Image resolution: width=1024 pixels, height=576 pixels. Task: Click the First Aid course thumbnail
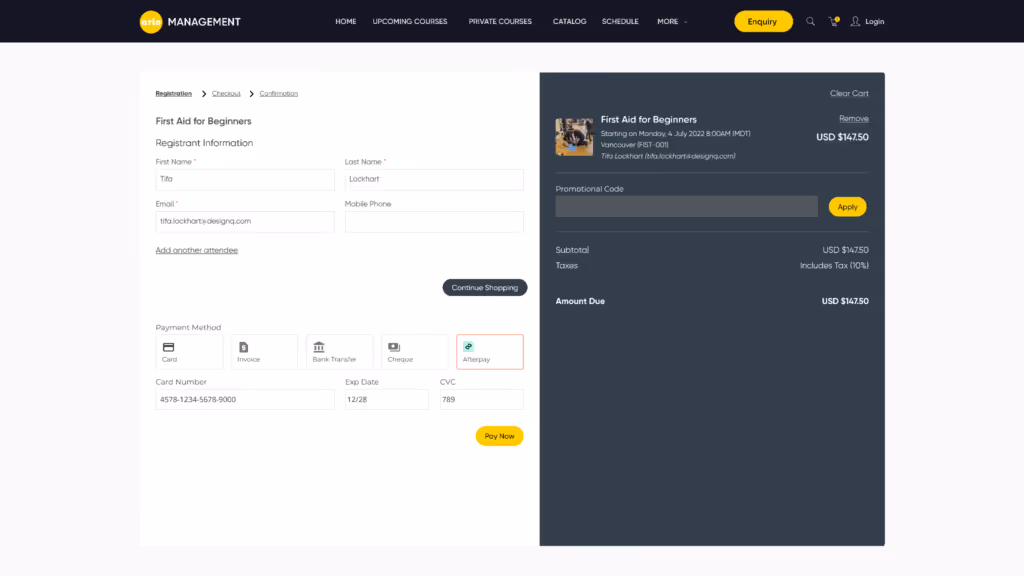pyautogui.click(x=574, y=136)
